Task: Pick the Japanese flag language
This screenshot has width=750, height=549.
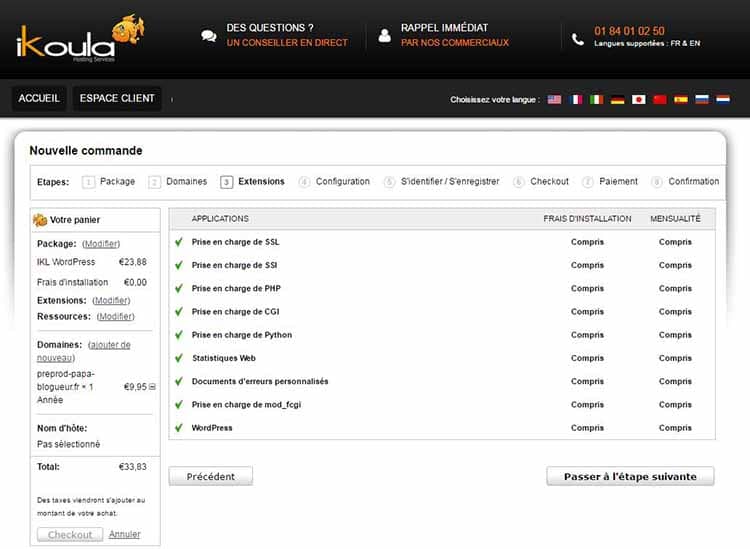Action: [638, 100]
